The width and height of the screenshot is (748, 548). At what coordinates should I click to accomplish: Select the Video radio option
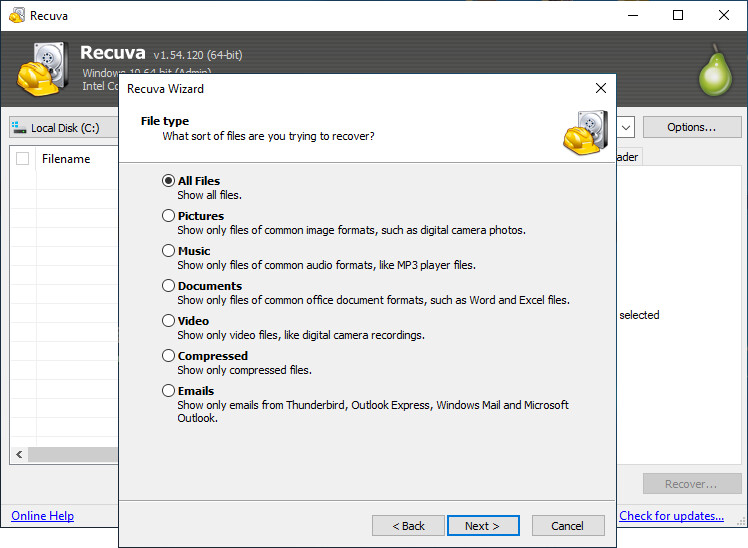(x=168, y=321)
